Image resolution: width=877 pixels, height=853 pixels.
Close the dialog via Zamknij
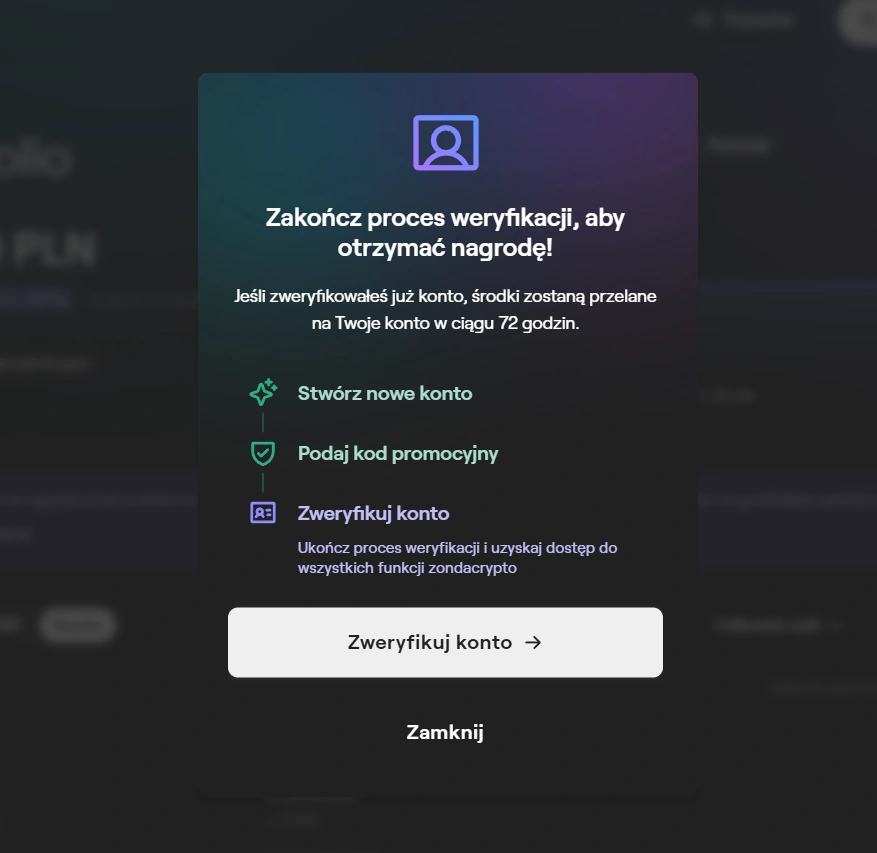[445, 732]
